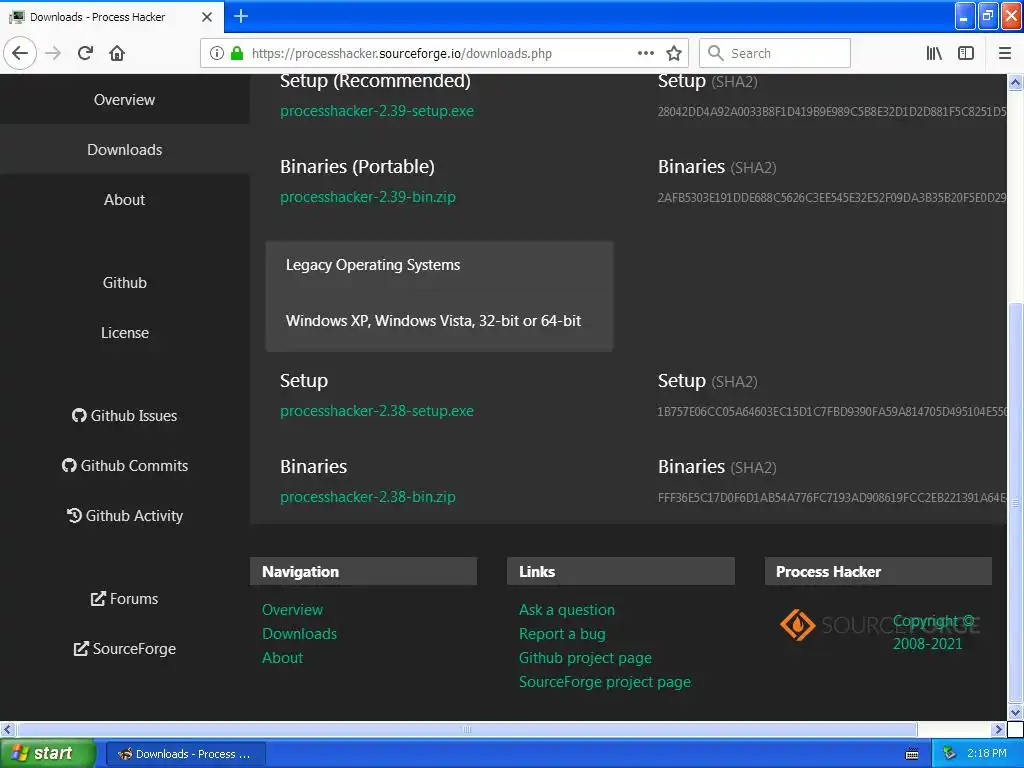Select Downloads in the left sidebar
The image size is (1024, 768).
coord(124,150)
